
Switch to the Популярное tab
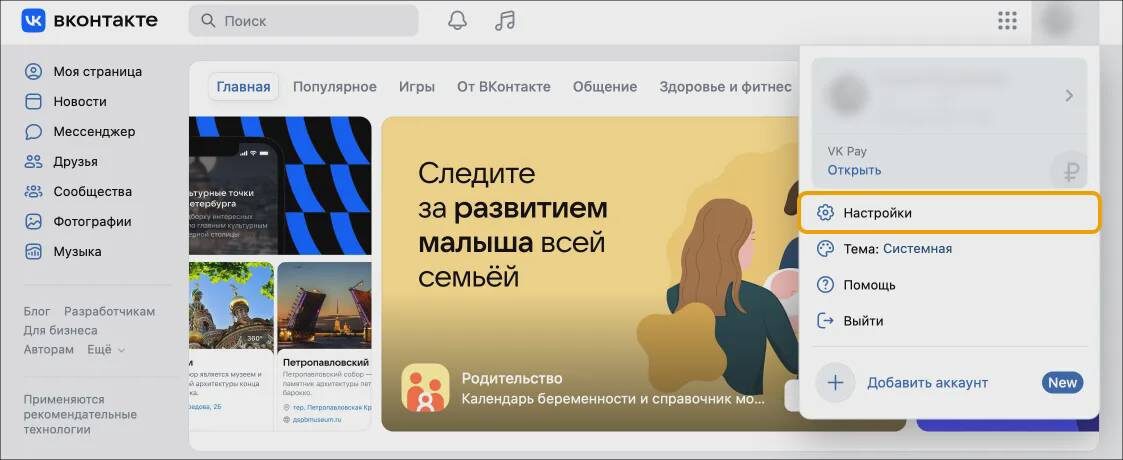click(x=334, y=87)
